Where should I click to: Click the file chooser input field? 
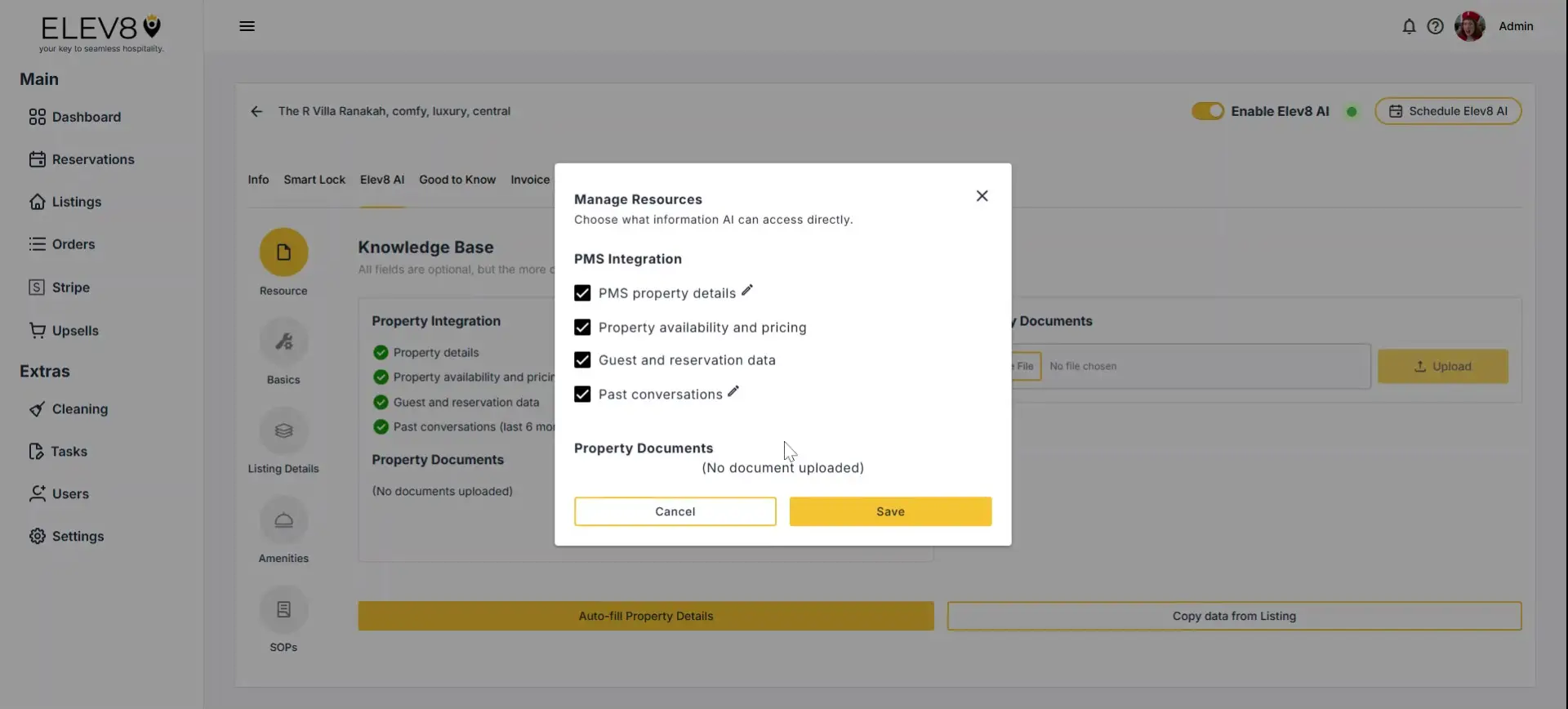(x=1191, y=366)
